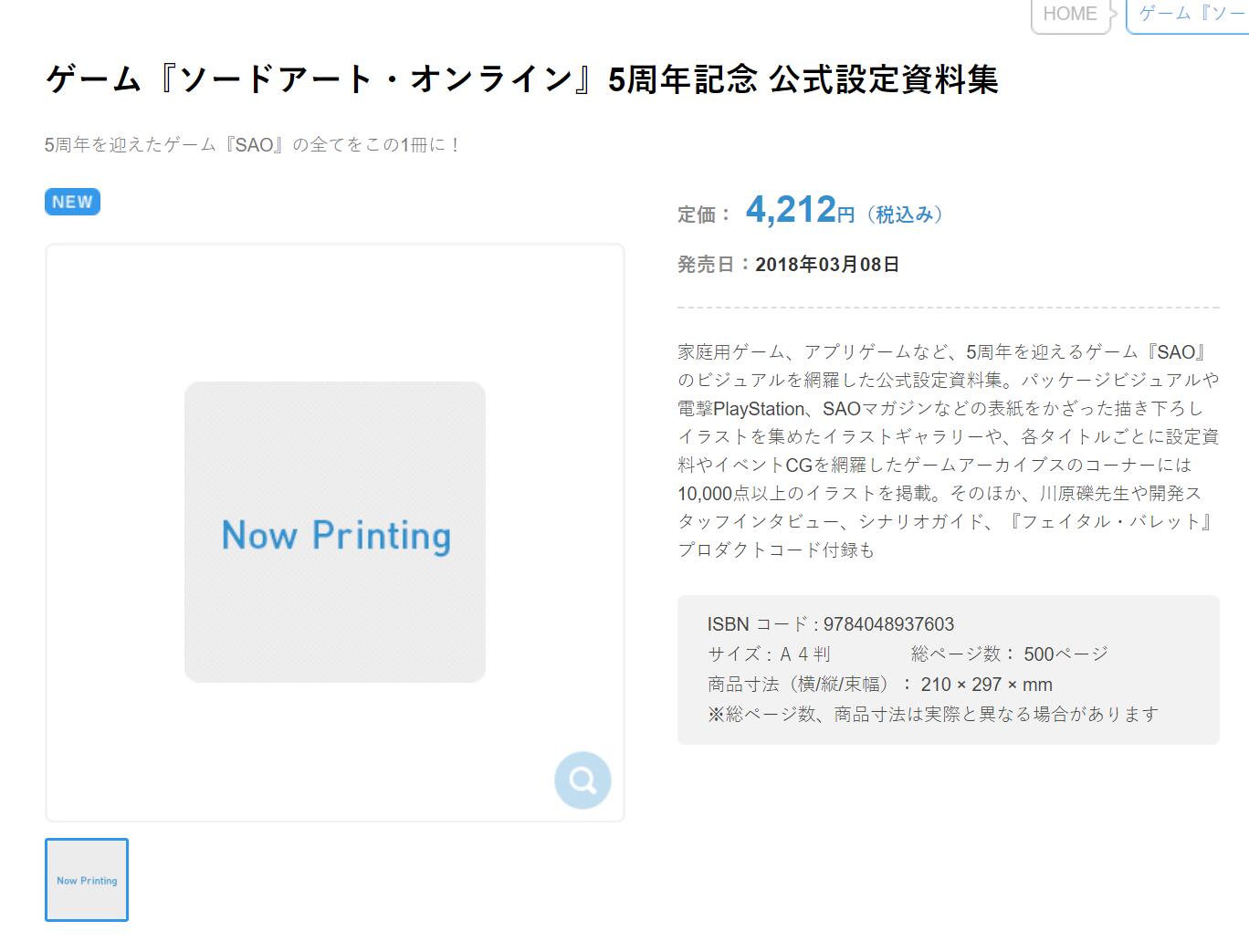Click the 商品寸法 210 × 297 line

coord(879,684)
